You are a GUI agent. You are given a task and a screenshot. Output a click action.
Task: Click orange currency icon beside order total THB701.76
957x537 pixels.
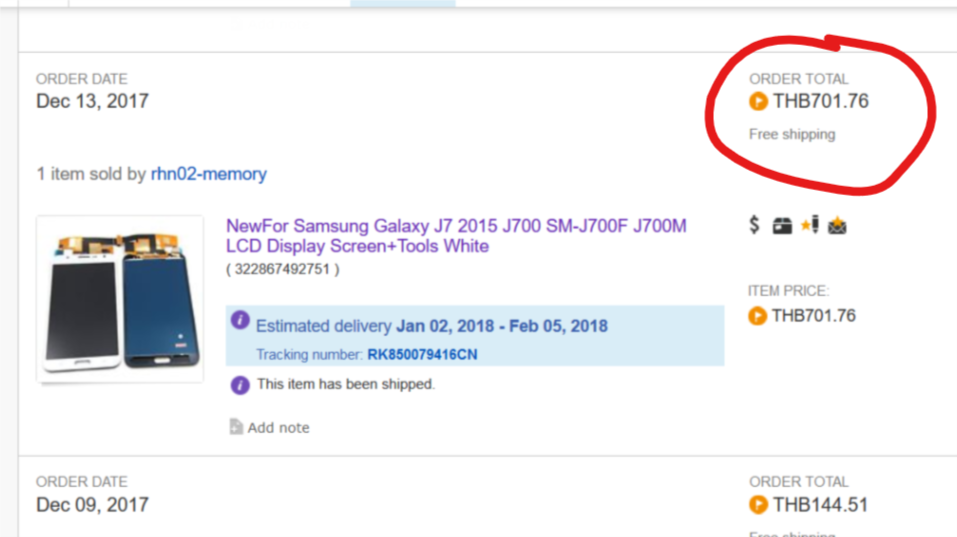758,101
